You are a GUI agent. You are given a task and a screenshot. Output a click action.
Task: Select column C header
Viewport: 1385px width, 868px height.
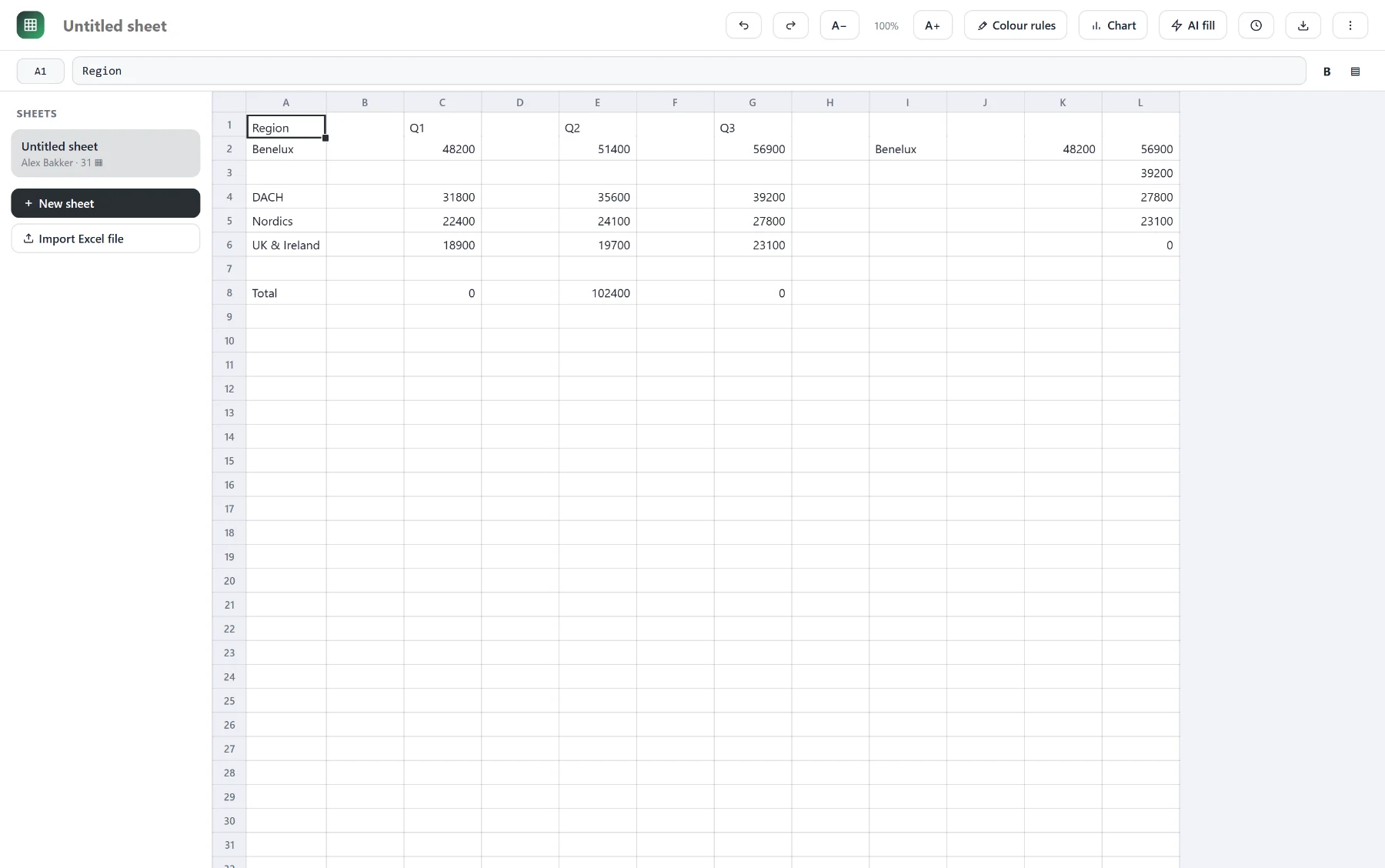pos(442,102)
